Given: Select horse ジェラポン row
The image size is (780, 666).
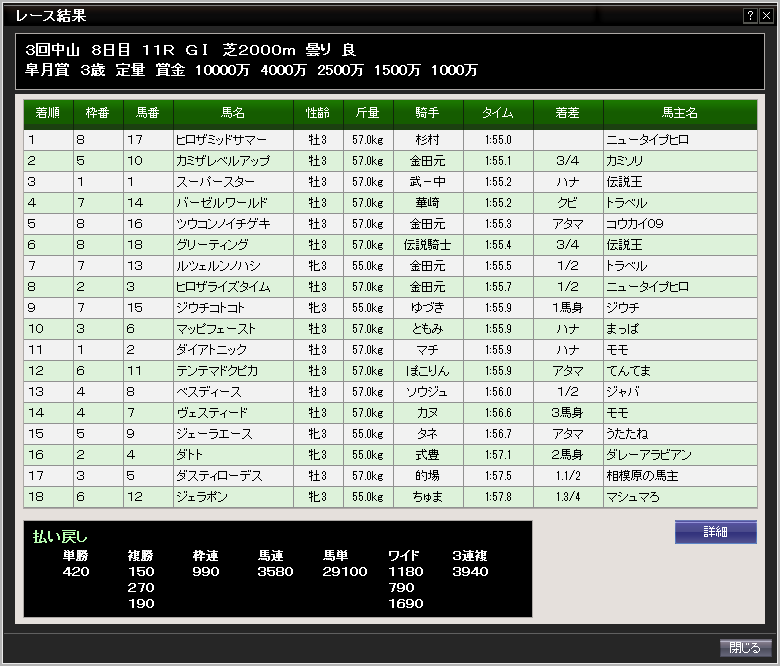Looking at the screenshot, I should click(390, 496).
